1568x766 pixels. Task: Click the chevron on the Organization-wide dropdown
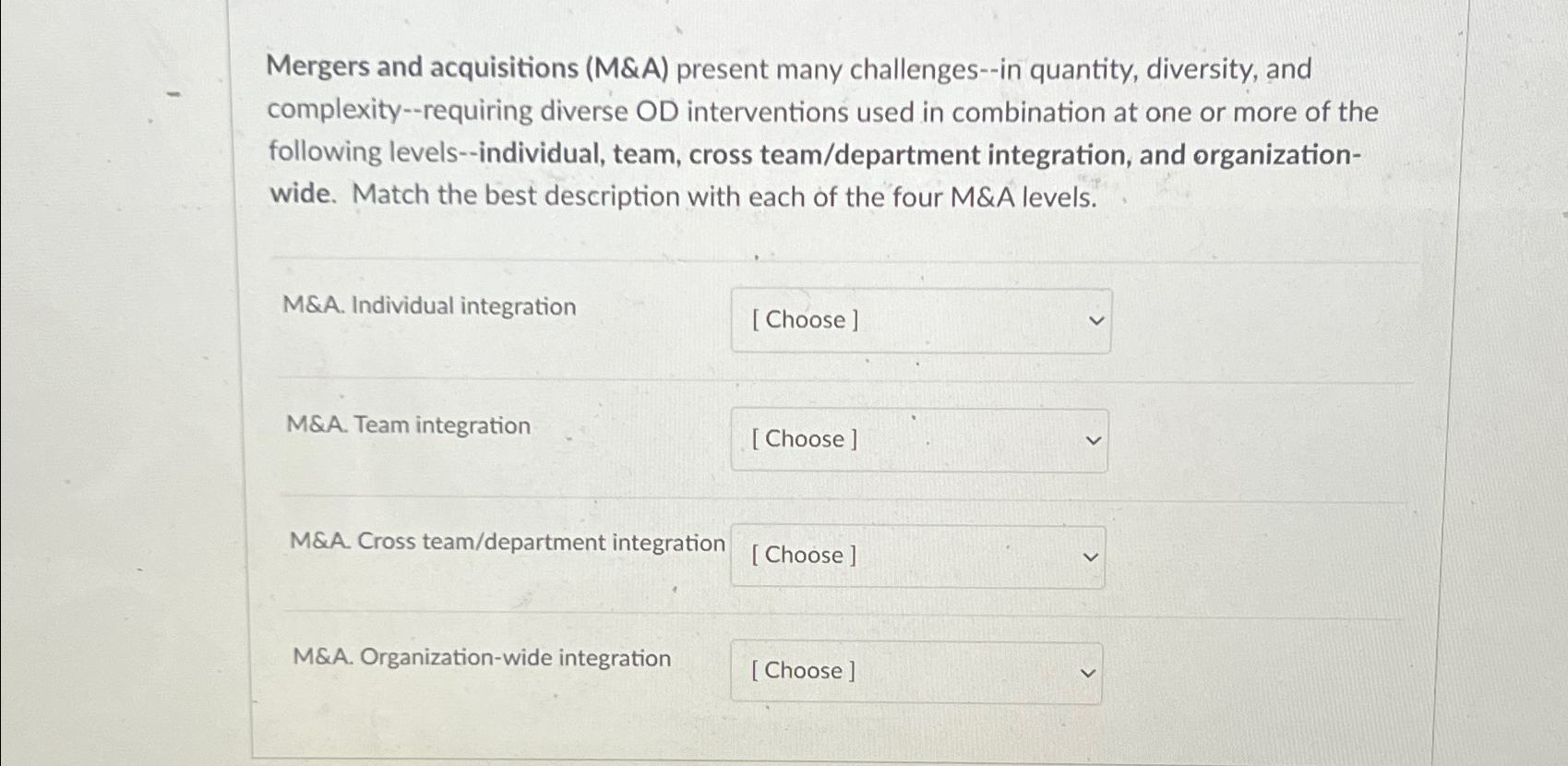(x=1090, y=671)
